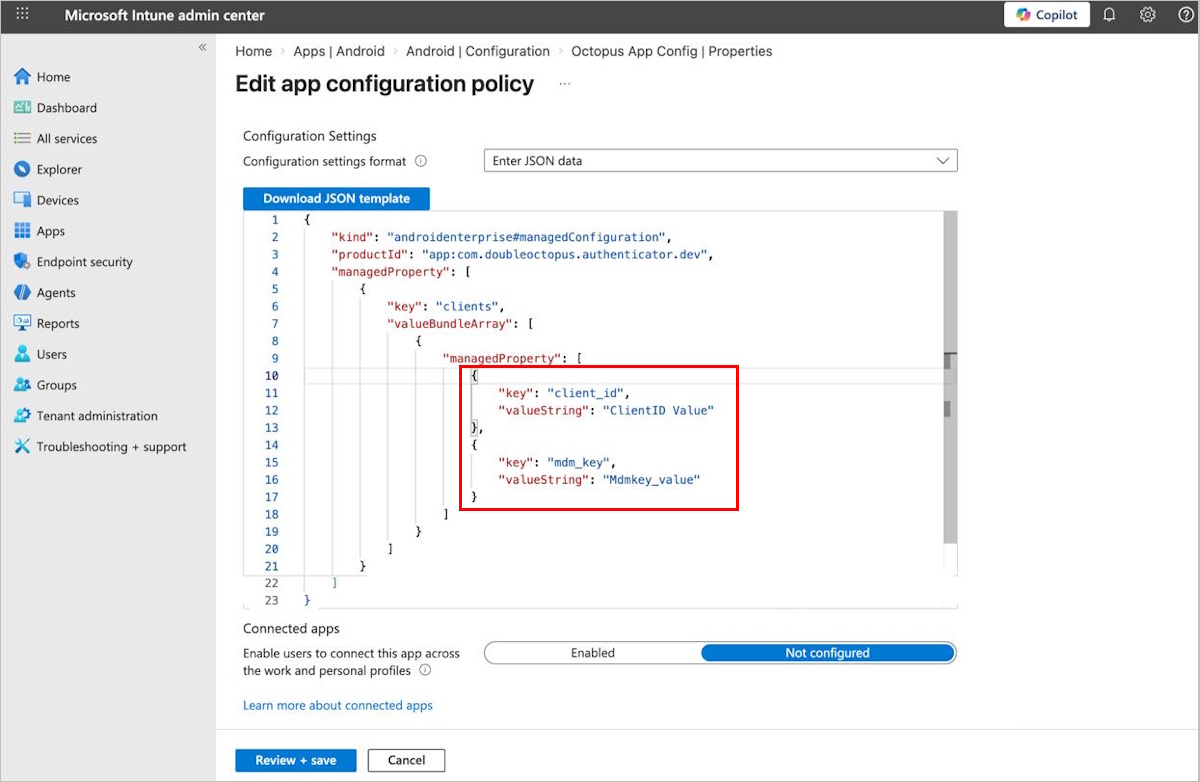Viewport: 1200px width, 782px height.
Task: Open the settings gear
Action: point(1148,15)
